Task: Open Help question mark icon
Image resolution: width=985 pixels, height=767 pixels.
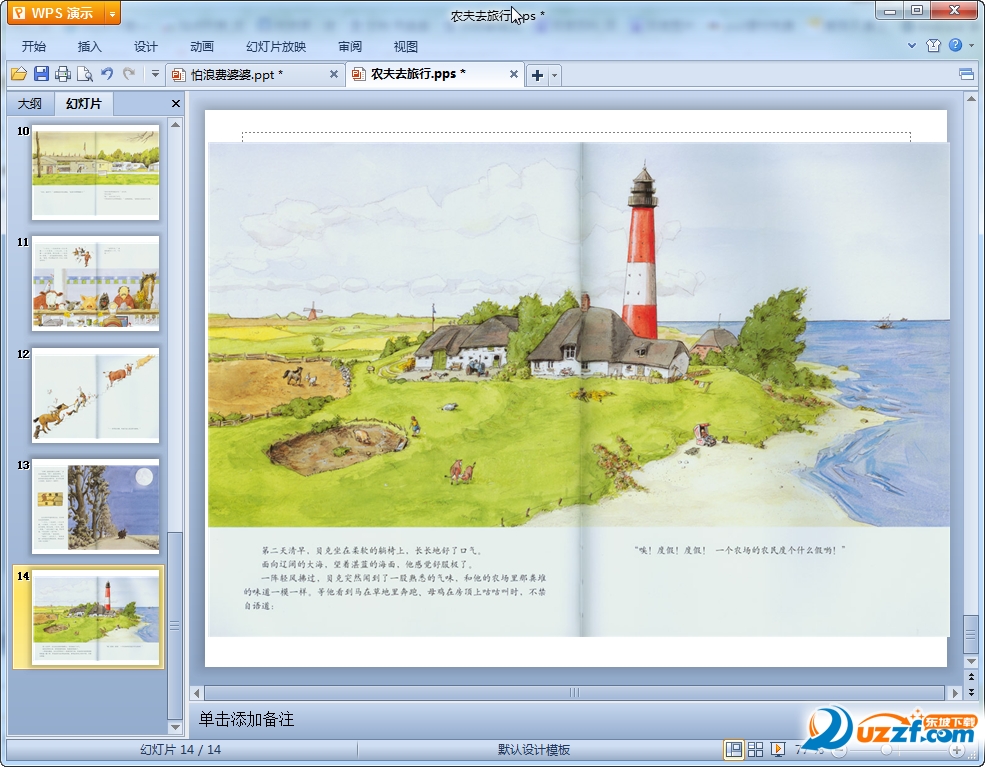Action: tap(955, 45)
